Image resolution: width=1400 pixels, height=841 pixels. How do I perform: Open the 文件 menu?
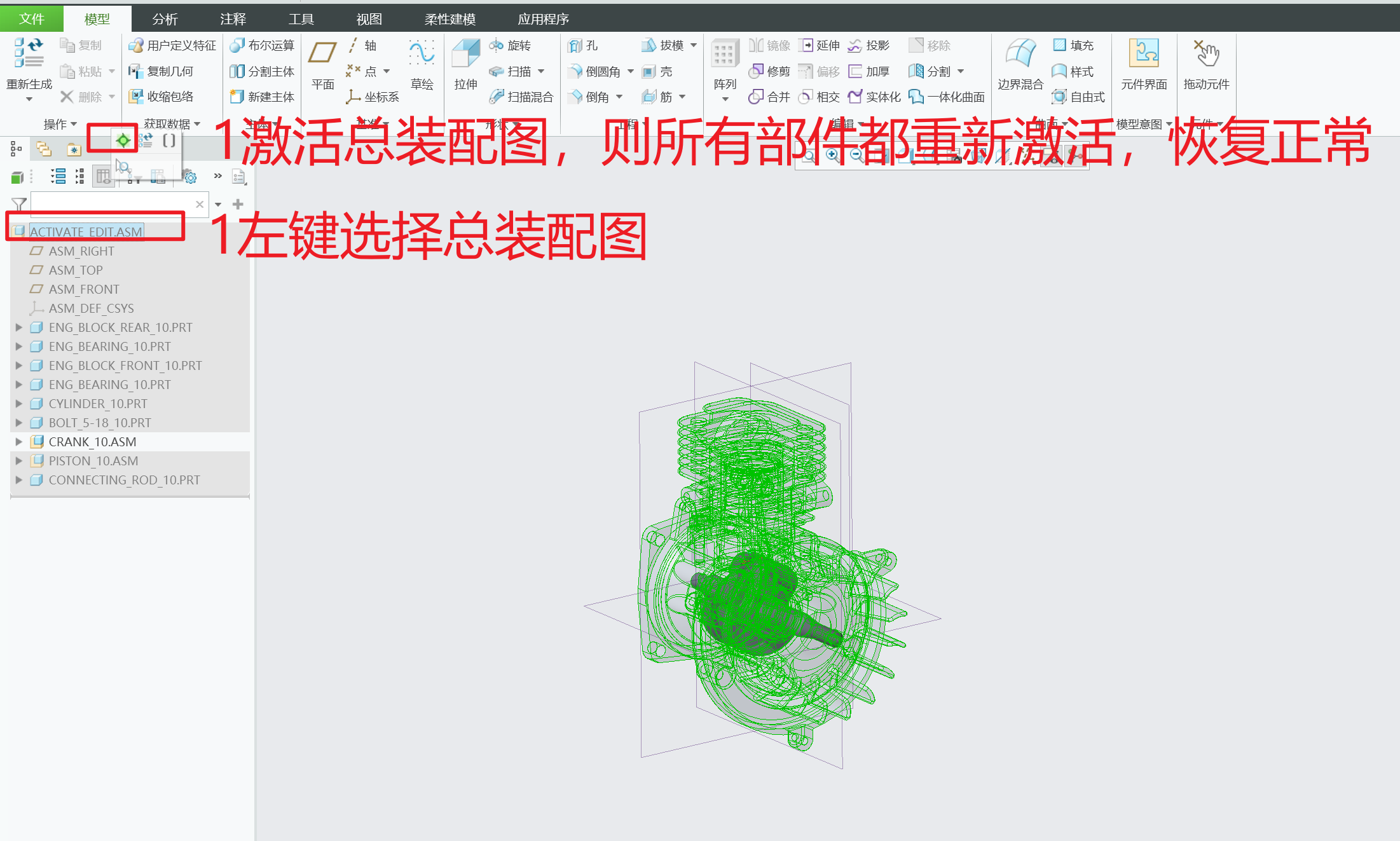tap(31, 19)
